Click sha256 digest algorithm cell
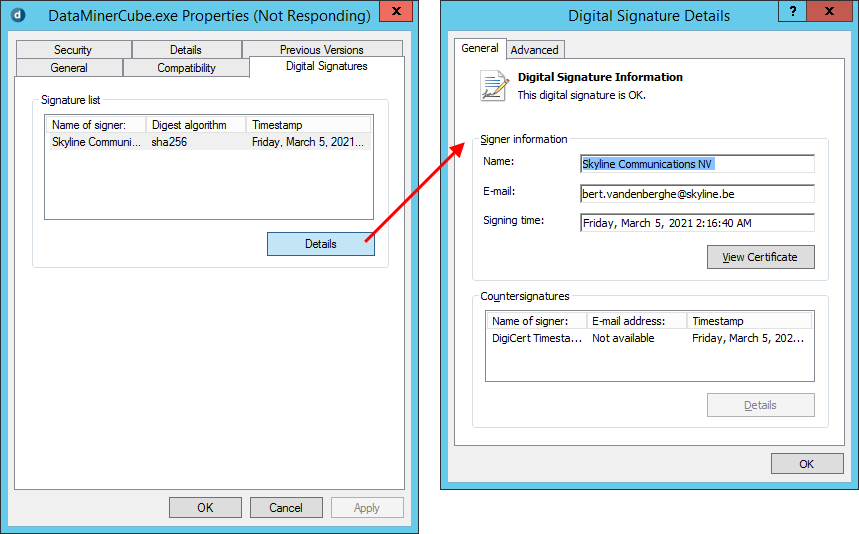This screenshot has height=534, width=859. coord(169,142)
